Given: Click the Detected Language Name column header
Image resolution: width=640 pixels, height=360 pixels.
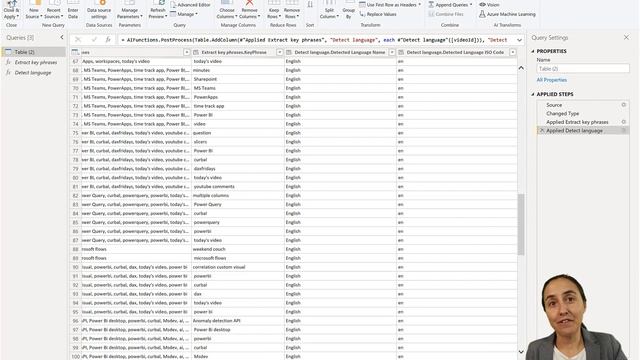Looking at the screenshot, I should [x=340, y=52].
